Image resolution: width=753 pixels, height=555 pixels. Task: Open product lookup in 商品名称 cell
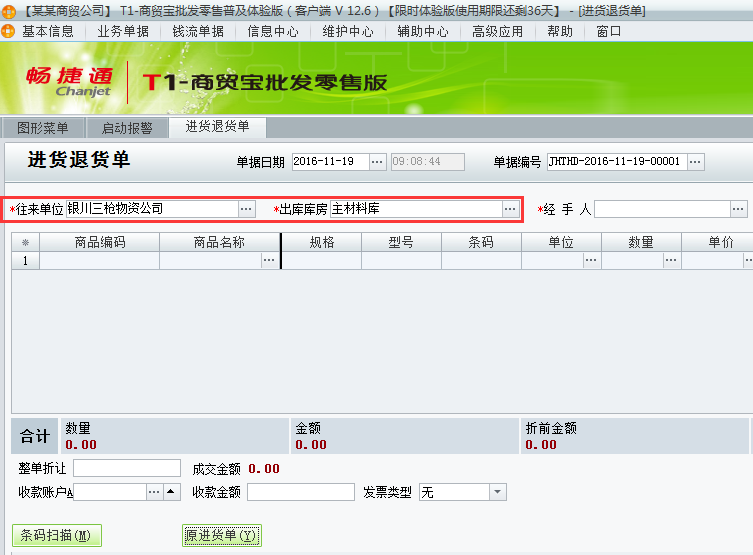pos(269,260)
